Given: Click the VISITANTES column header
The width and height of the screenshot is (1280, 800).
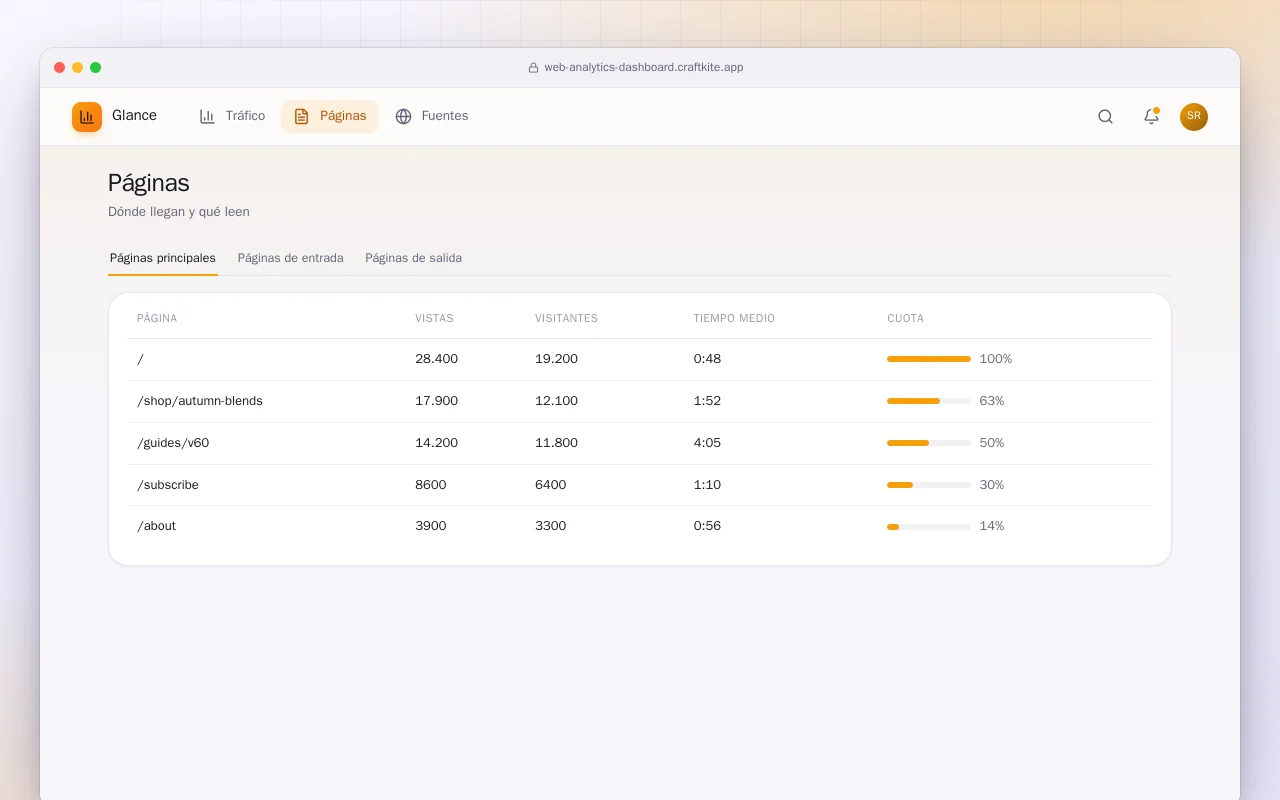Looking at the screenshot, I should coord(566,319).
